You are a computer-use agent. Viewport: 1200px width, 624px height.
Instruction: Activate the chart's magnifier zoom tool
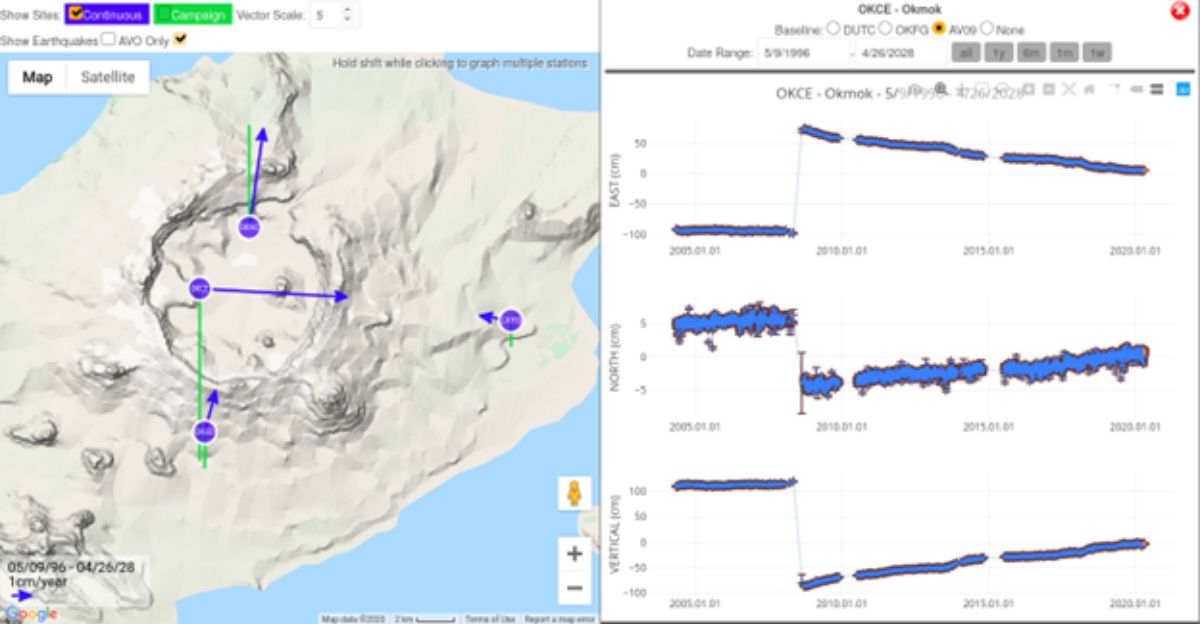(940, 89)
